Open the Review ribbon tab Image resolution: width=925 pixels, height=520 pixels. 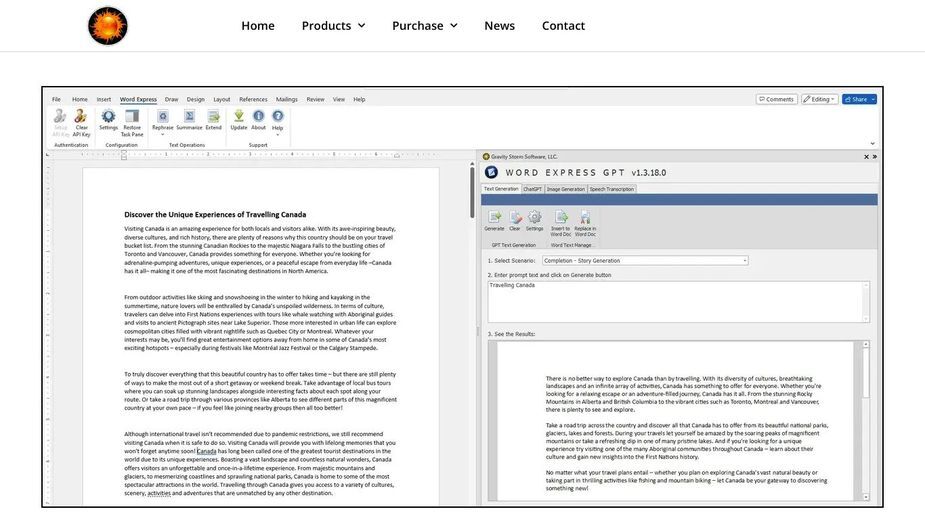click(x=315, y=99)
